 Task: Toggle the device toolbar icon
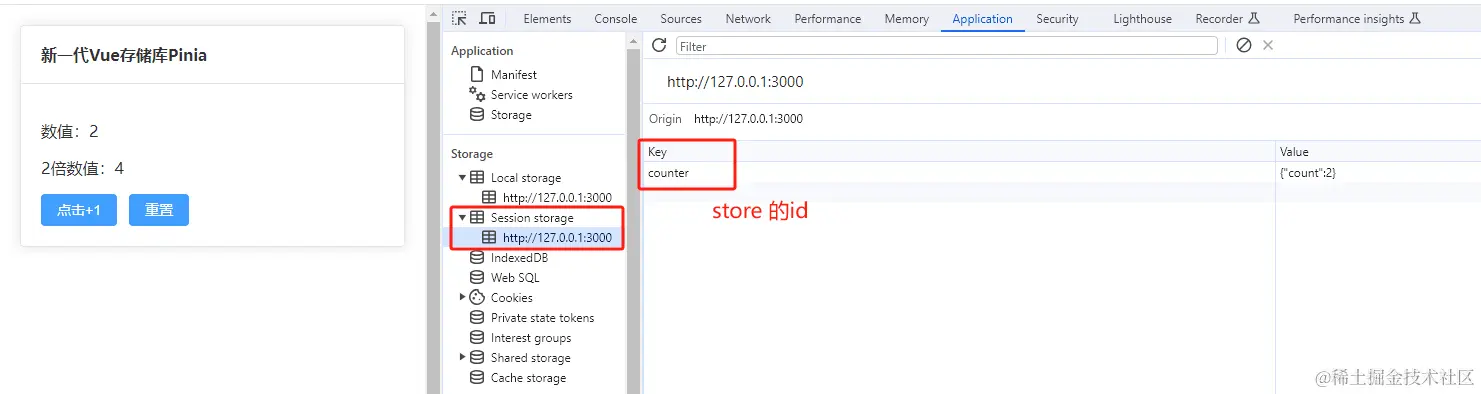487,18
